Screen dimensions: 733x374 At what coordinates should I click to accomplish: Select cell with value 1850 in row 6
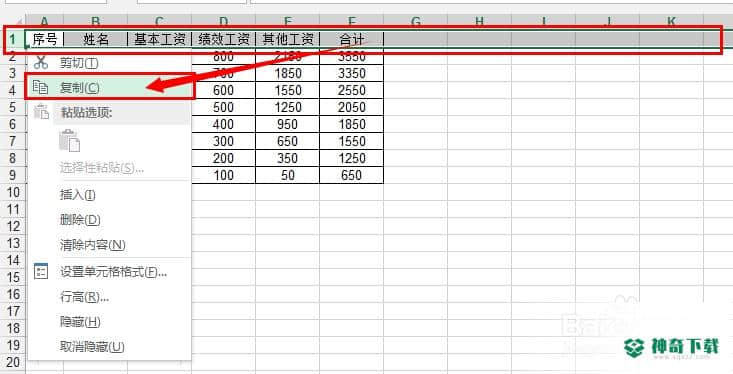(x=352, y=124)
